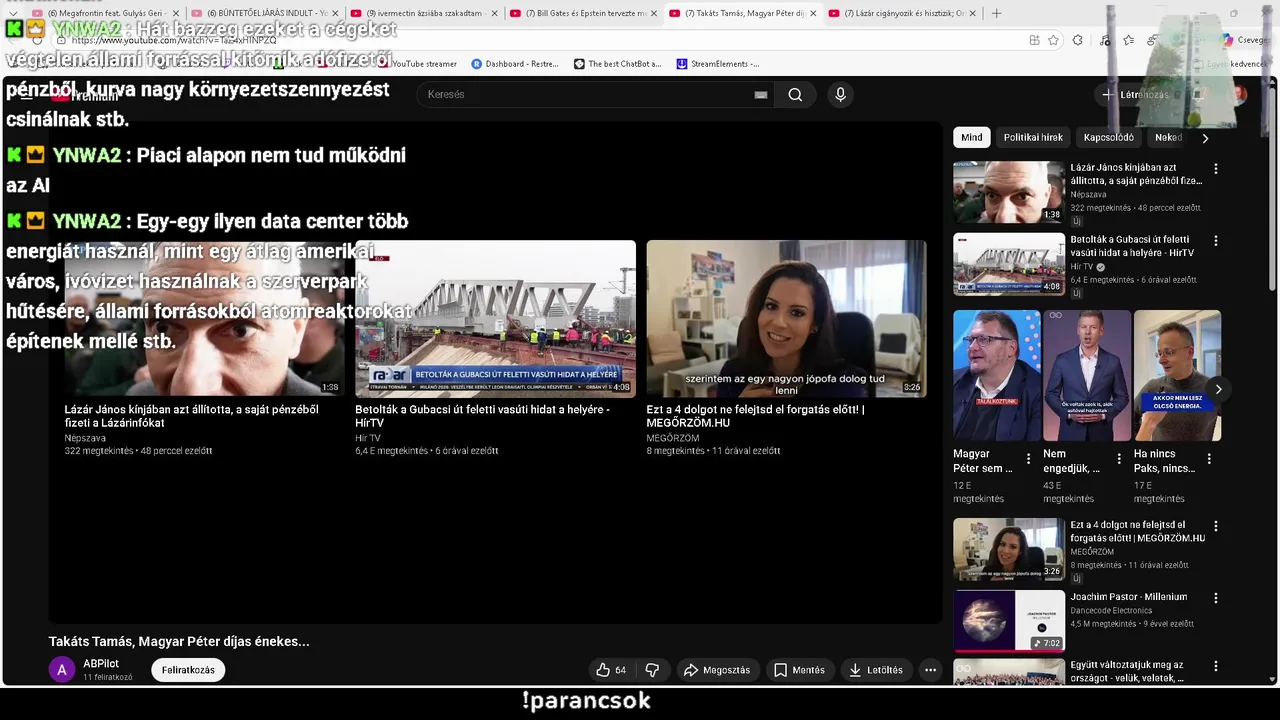
Task: Open end-screen title Betolták a Gubacsi út
Action: coord(482,416)
